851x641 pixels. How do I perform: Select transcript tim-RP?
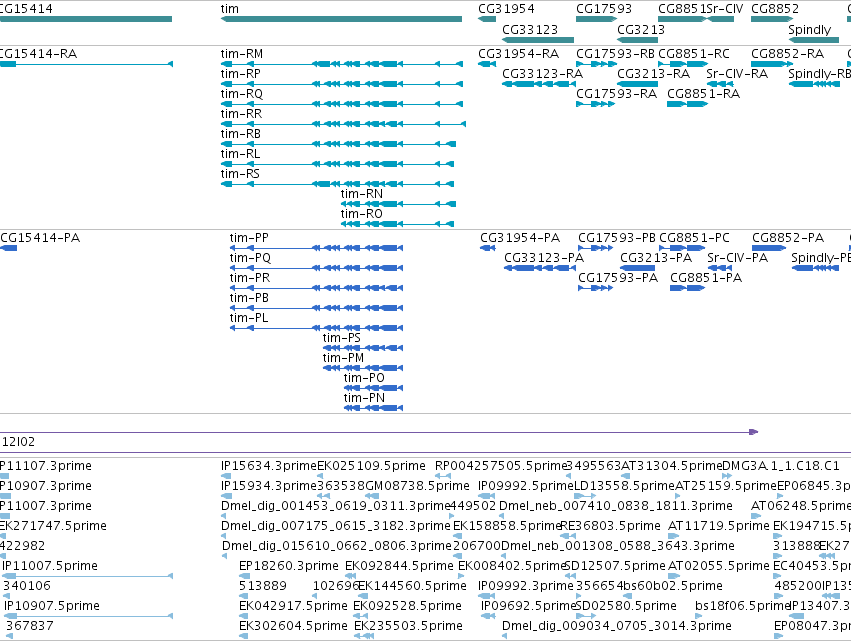342,84
